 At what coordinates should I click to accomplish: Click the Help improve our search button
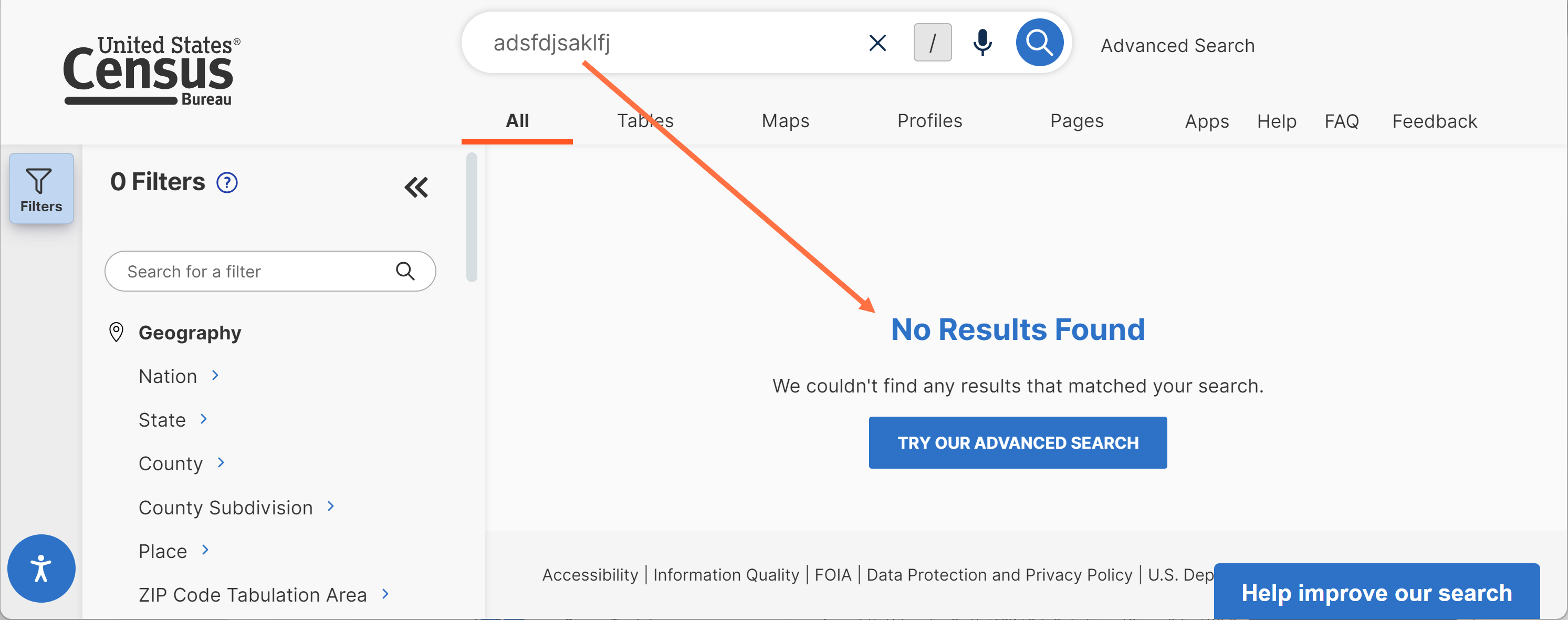tap(1376, 592)
